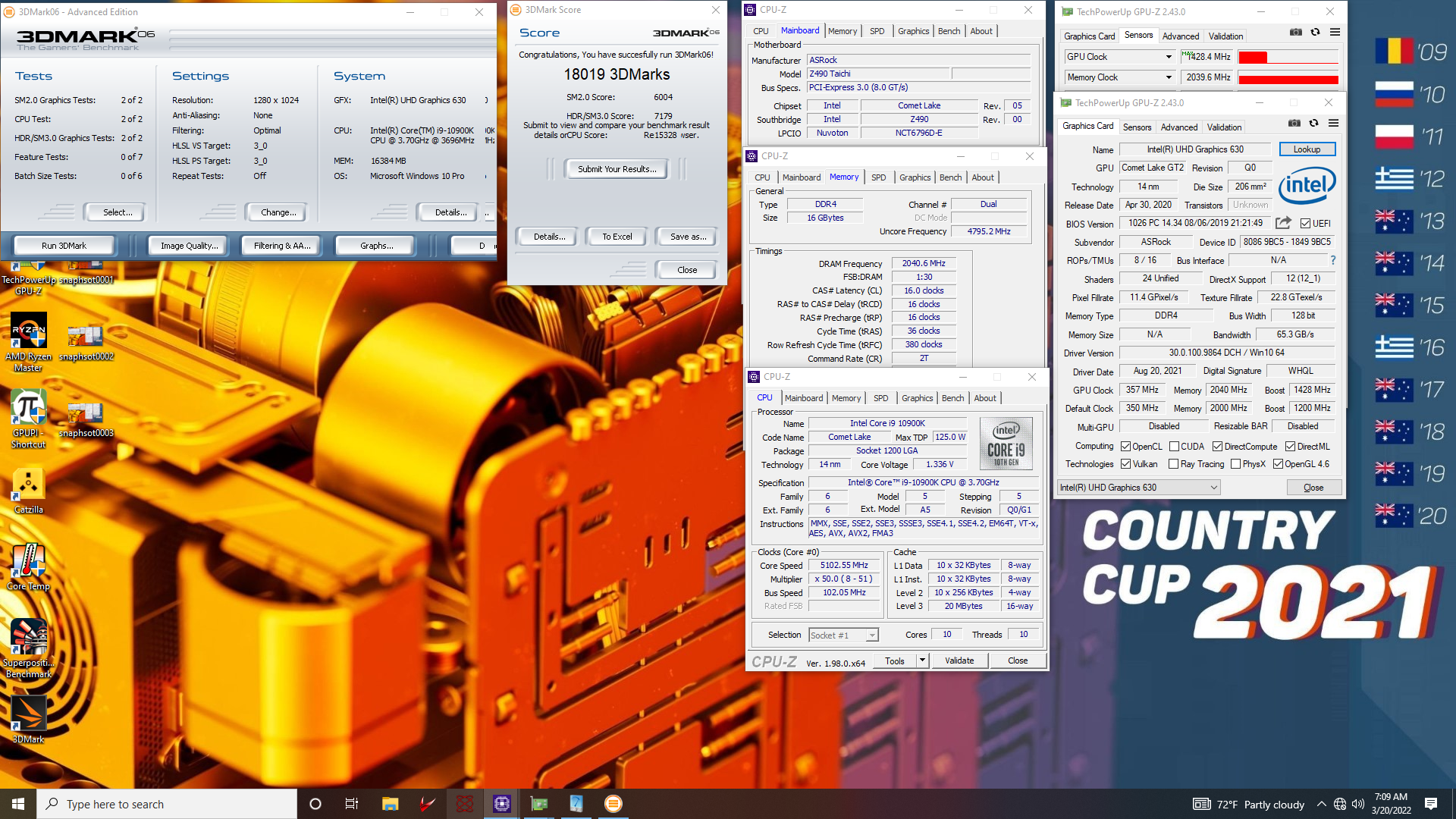Show hidden system tray icons chevron
The height and width of the screenshot is (819, 1456).
pyautogui.click(x=1322, y=804)
